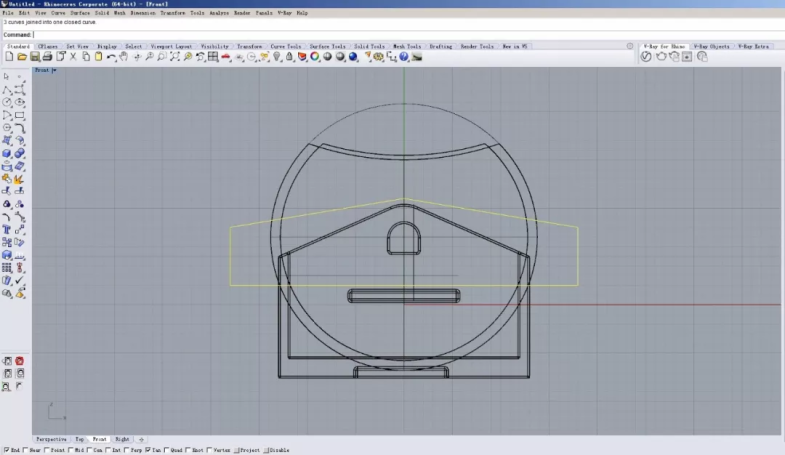Image resolution: width=785 pixels, height=455 pixels.
Task: Open the toolbar options gear menu
Action: tap(629, 46)
